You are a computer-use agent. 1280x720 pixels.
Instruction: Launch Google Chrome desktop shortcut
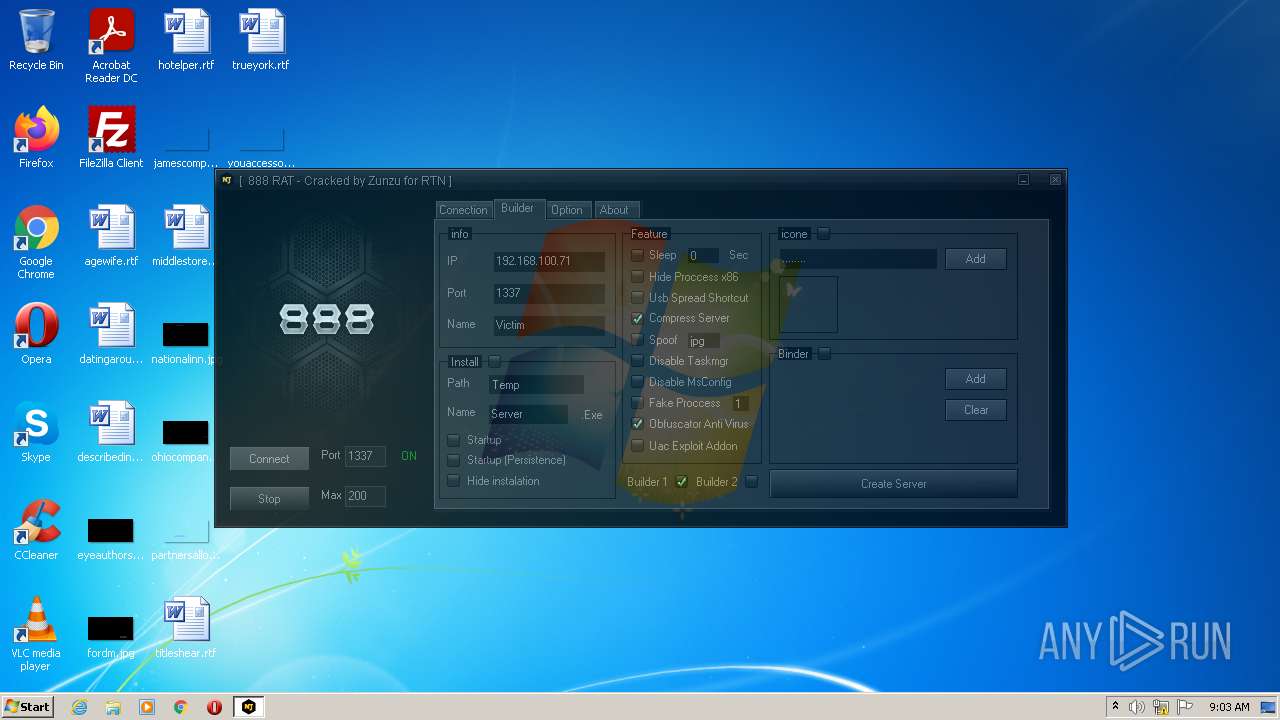pos(36,242)
